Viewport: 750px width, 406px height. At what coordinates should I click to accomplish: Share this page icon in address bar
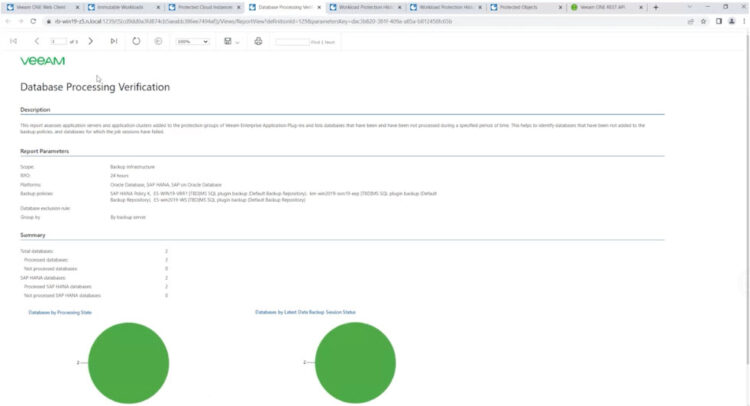point(690,22)
